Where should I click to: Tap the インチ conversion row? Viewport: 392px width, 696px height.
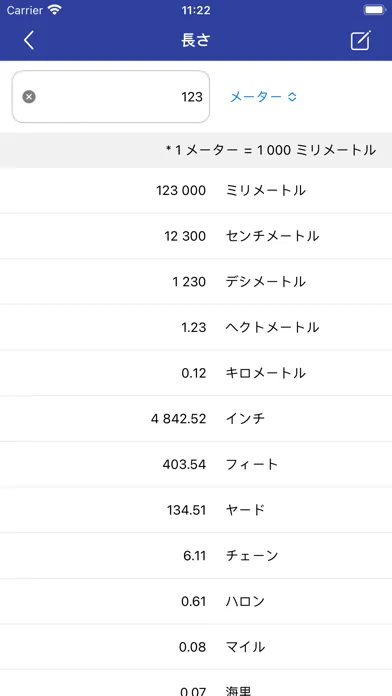(196, 419)
